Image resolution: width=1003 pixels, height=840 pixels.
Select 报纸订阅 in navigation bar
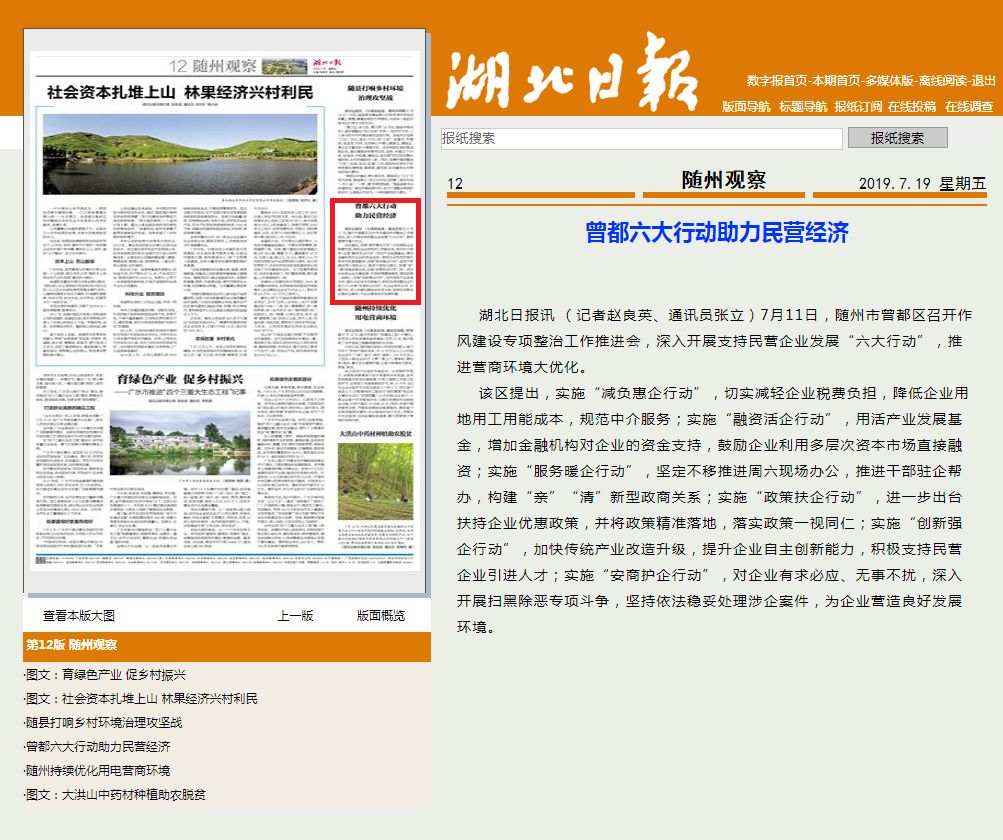858,107
